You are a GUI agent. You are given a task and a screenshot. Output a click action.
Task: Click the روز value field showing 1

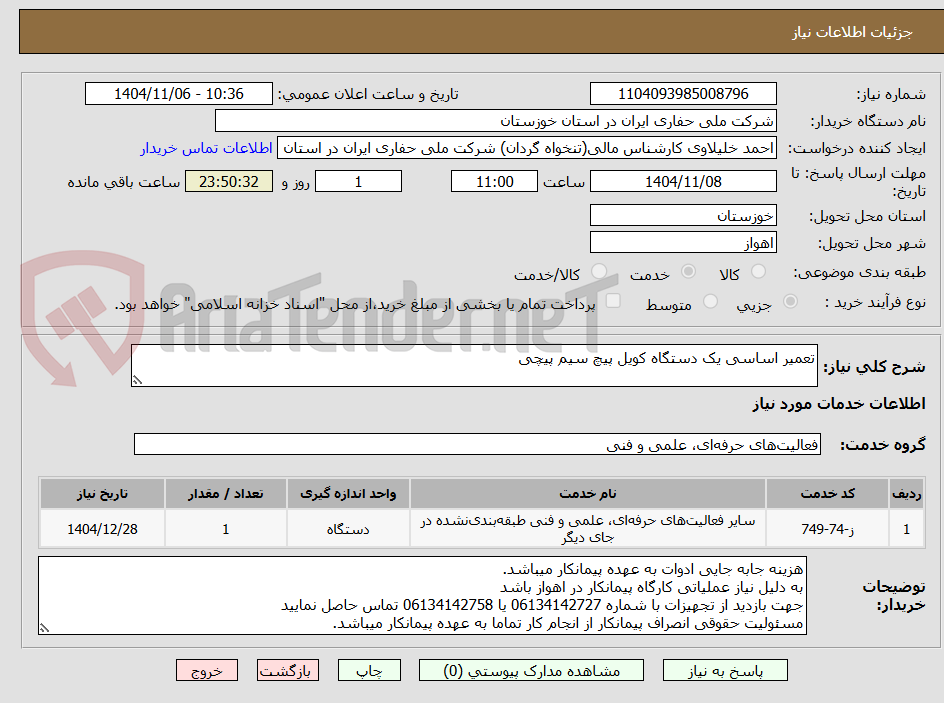pos(358,181)
